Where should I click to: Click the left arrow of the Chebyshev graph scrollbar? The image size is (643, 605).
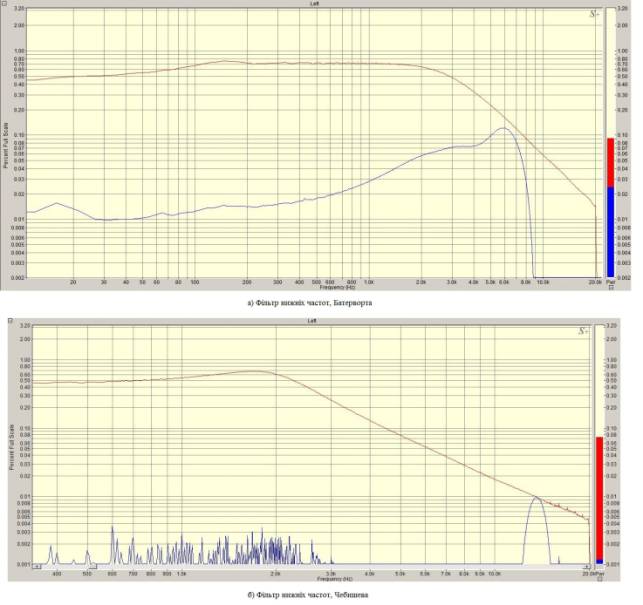click(36, 567)
